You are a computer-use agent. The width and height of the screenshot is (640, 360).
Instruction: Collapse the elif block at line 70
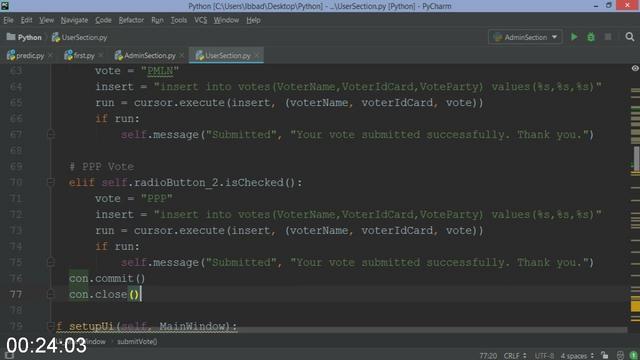(51, 182)
